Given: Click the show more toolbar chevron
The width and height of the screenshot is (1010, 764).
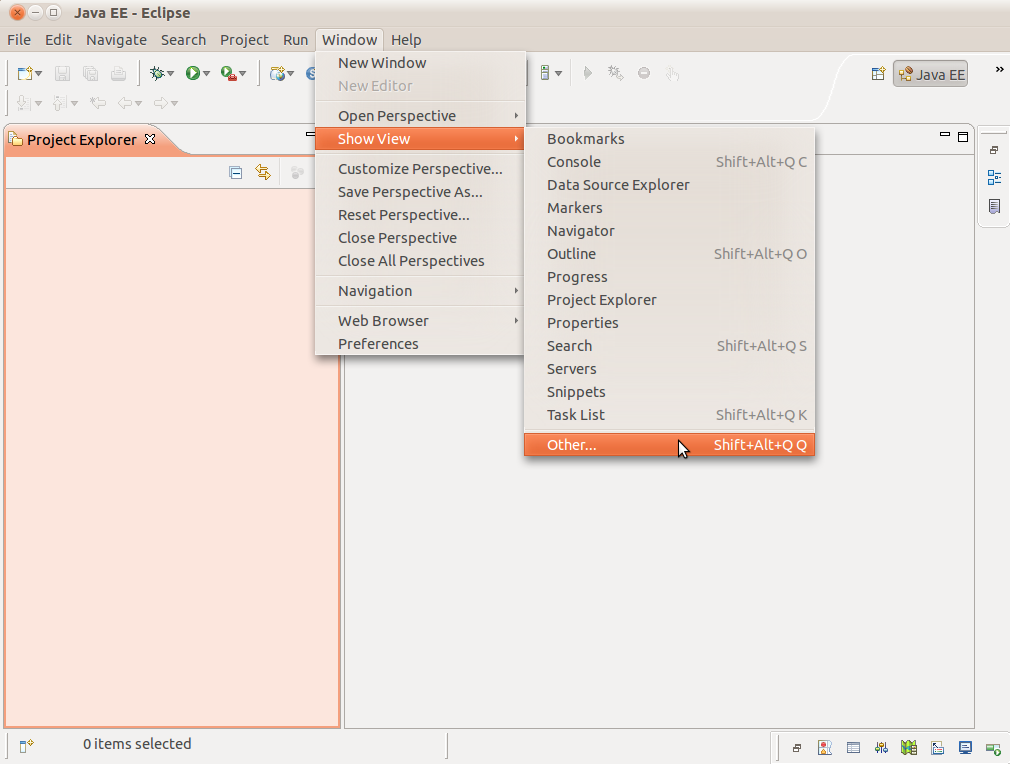Looking at the screenshot, I should (998, 69).
